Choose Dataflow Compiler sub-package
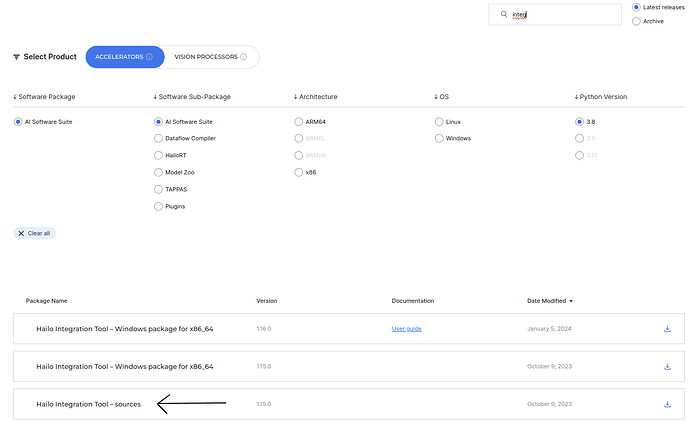This screenshot has height=422, width=690. (158, 138)
